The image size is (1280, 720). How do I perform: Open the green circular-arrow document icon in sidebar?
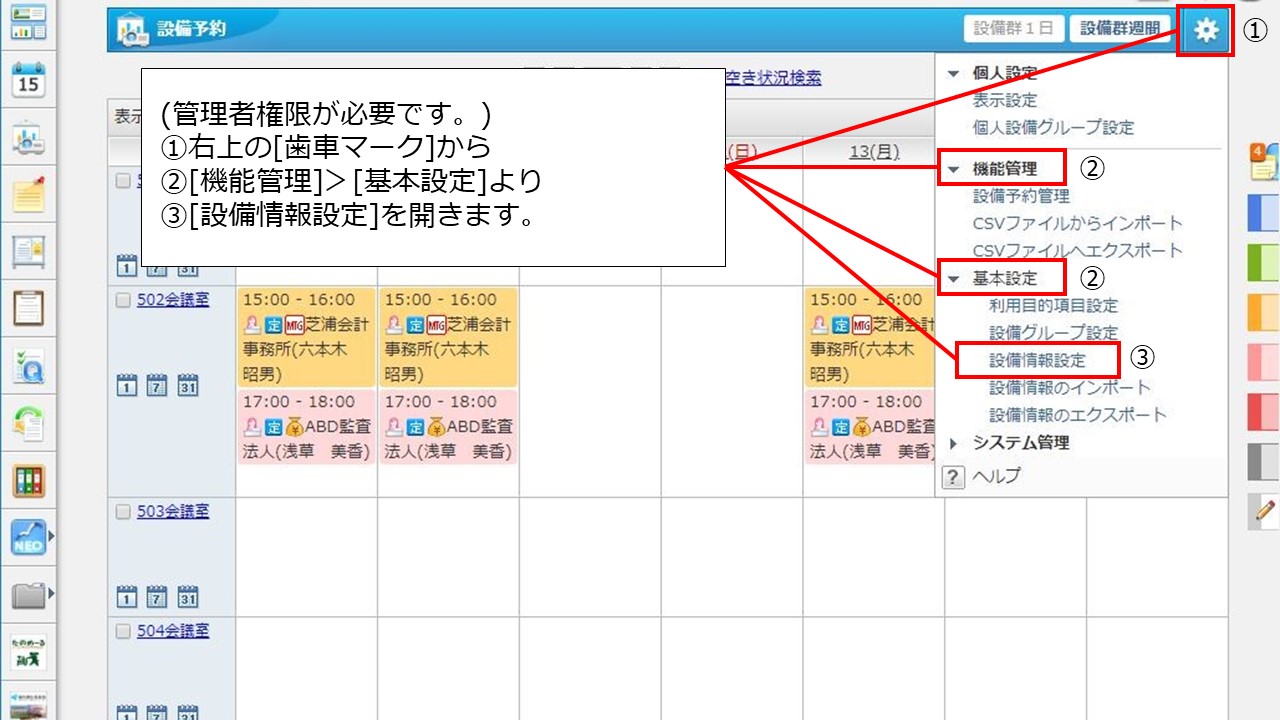(x=28, y=424)
